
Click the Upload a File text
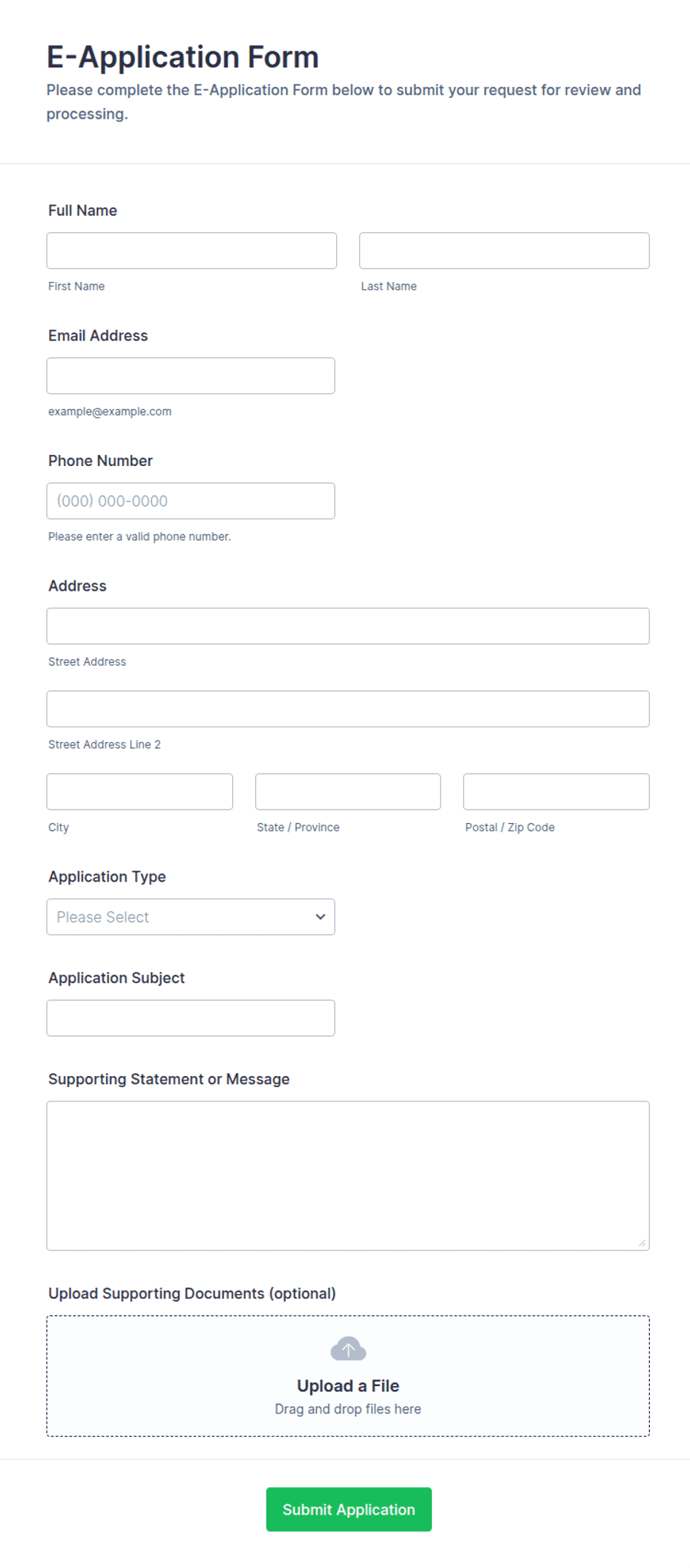point(348,1385)
